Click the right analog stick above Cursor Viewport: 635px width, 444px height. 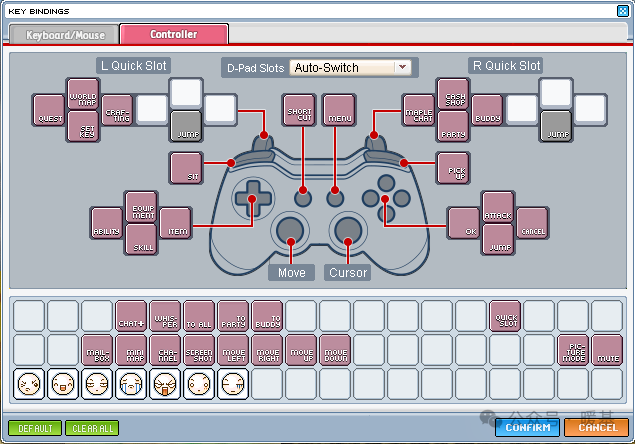(348, 230)
